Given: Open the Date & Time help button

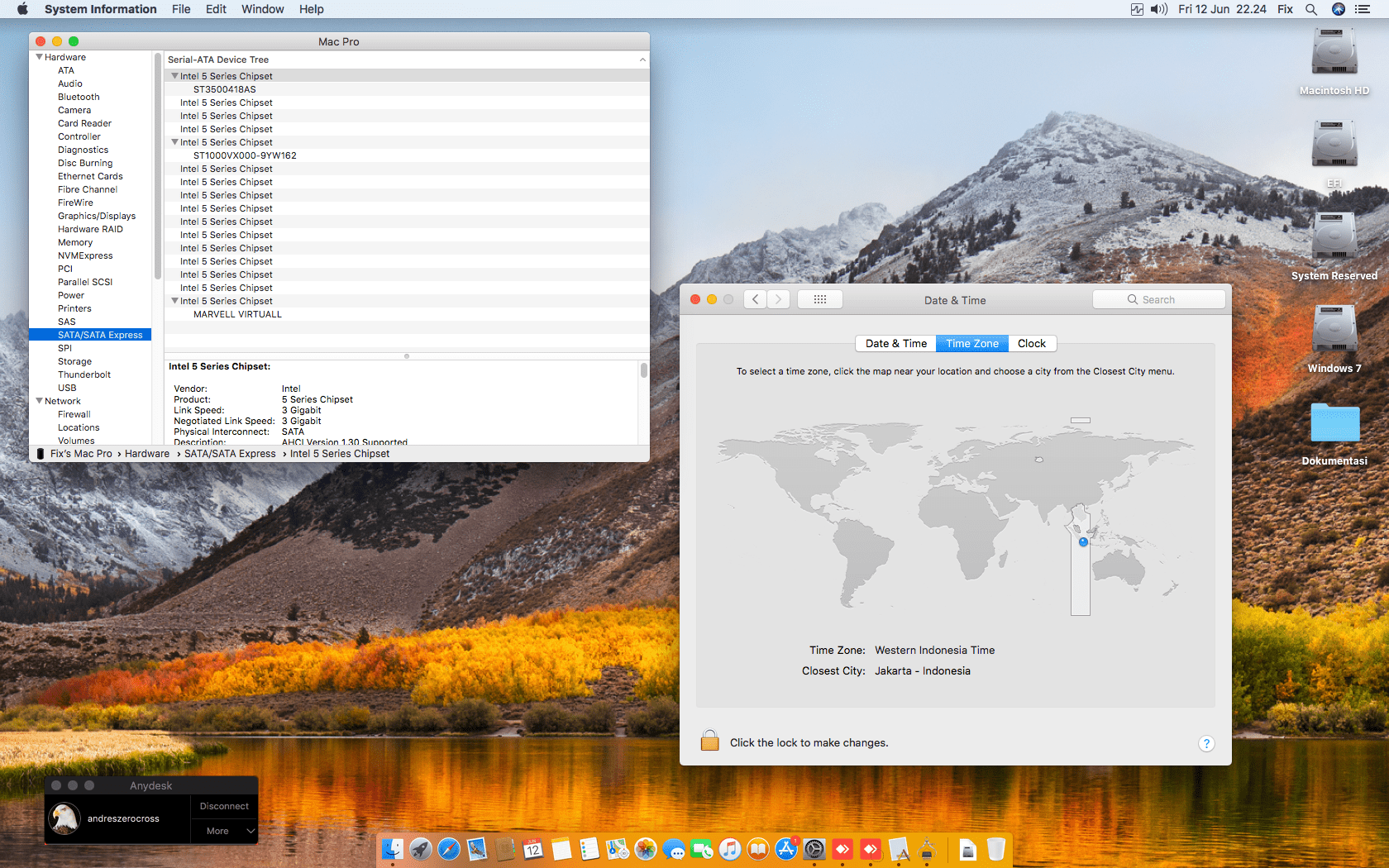Looking at the screenshot, I should [x=1206, y=743].
